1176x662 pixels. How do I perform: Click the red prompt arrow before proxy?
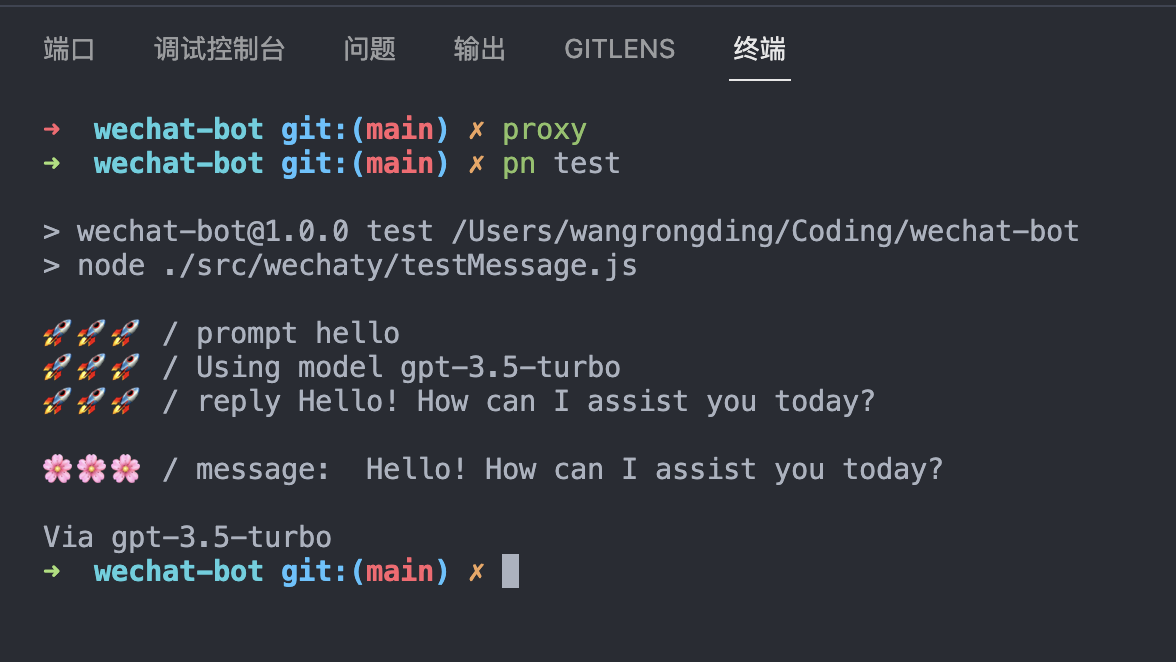pos(52,130)
